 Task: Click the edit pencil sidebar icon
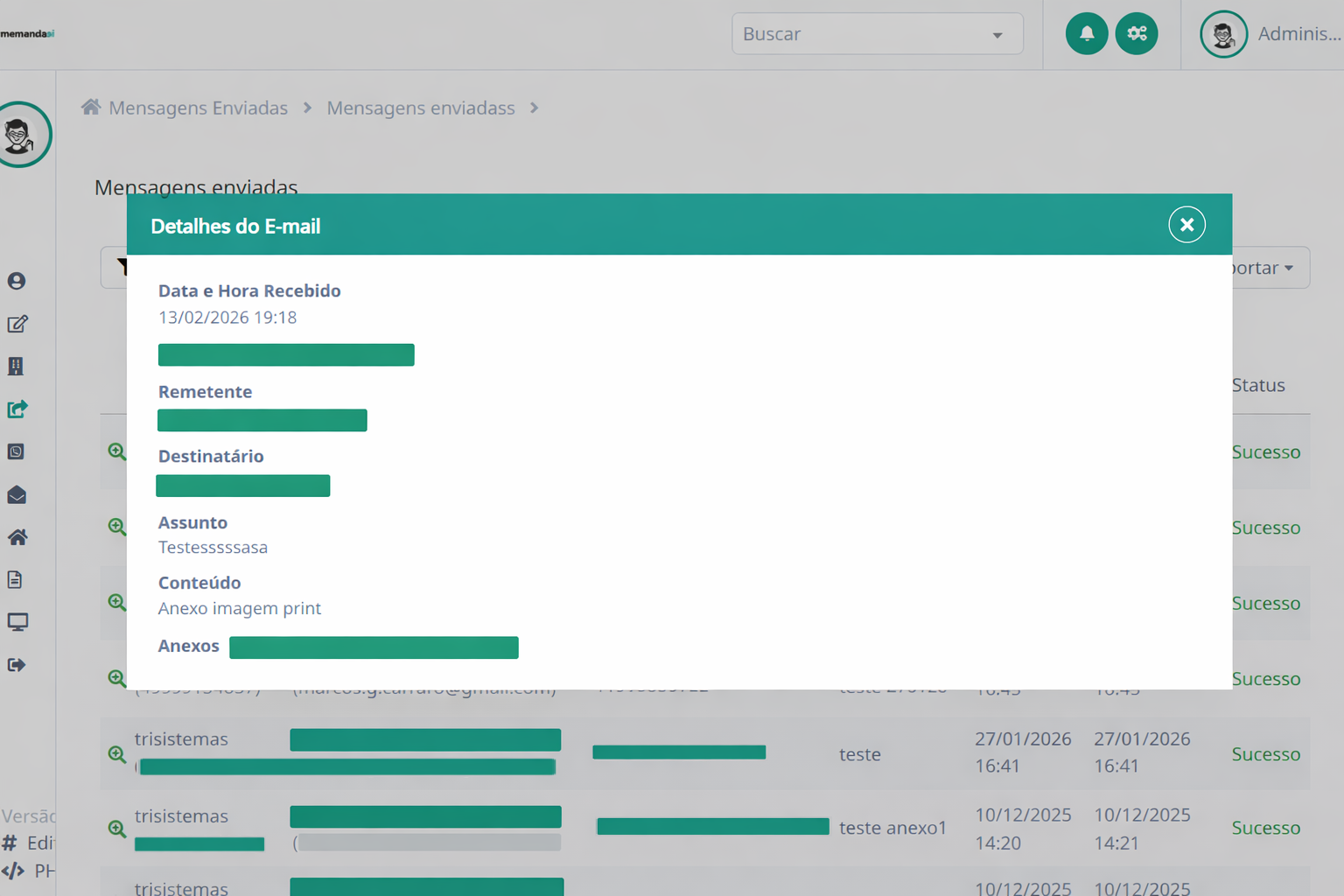pyautogui.click(x=17, y=324)
